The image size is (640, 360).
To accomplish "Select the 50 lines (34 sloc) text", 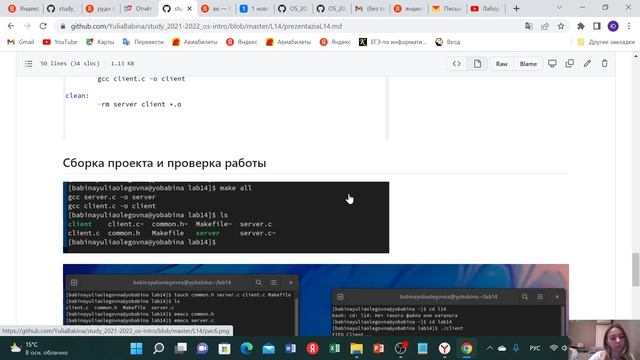I will [70, 64].
